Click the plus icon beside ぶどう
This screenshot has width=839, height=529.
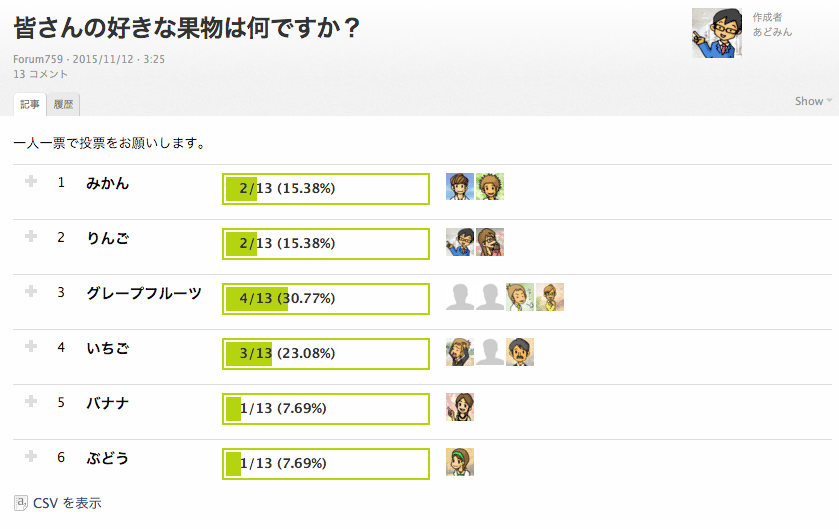pyautogui.click(x=31, y=456)
